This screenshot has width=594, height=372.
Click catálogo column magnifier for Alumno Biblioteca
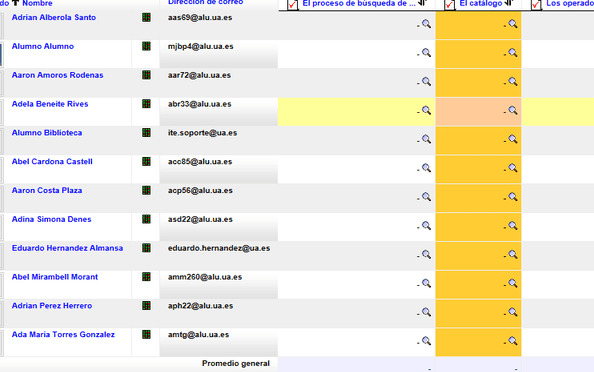pos(513,139)
